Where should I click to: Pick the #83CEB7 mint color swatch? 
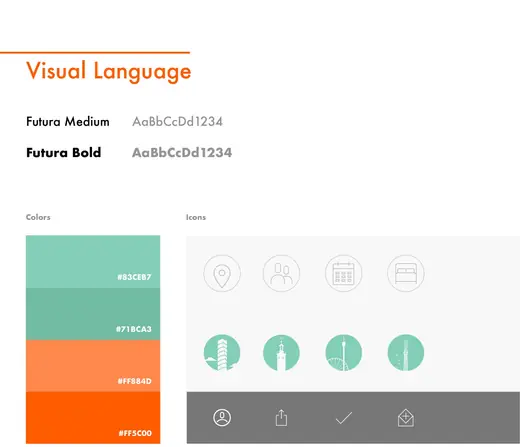point(93,262)
